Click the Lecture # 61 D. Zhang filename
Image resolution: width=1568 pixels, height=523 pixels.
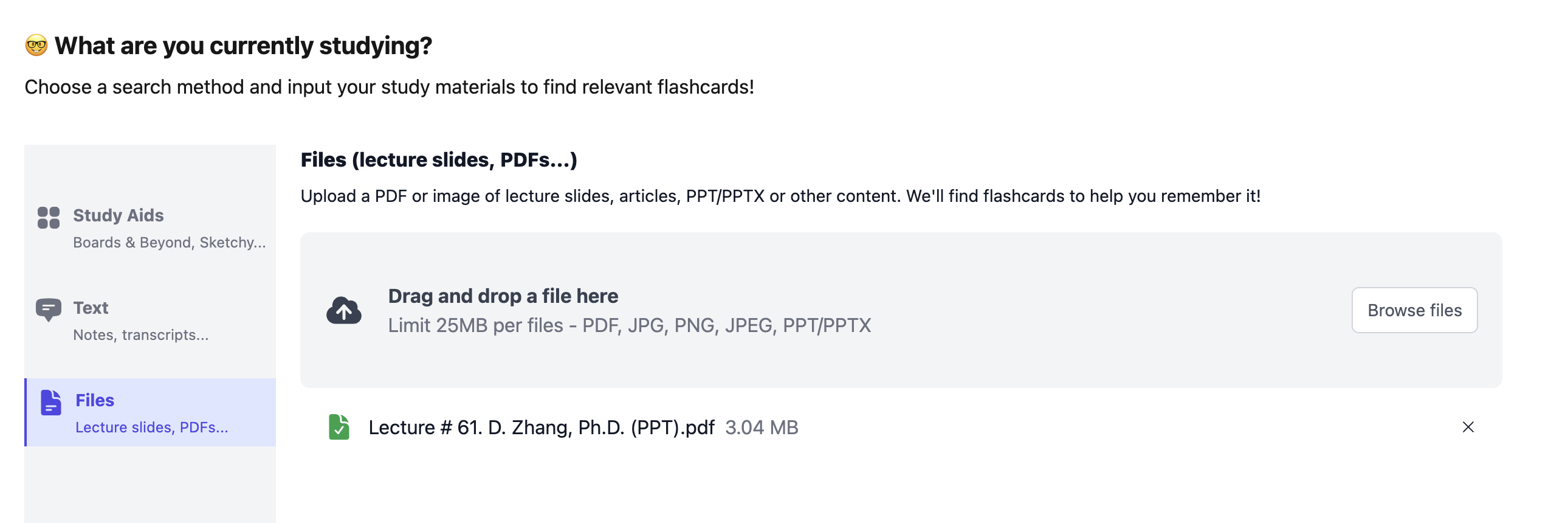pos(541,428)
